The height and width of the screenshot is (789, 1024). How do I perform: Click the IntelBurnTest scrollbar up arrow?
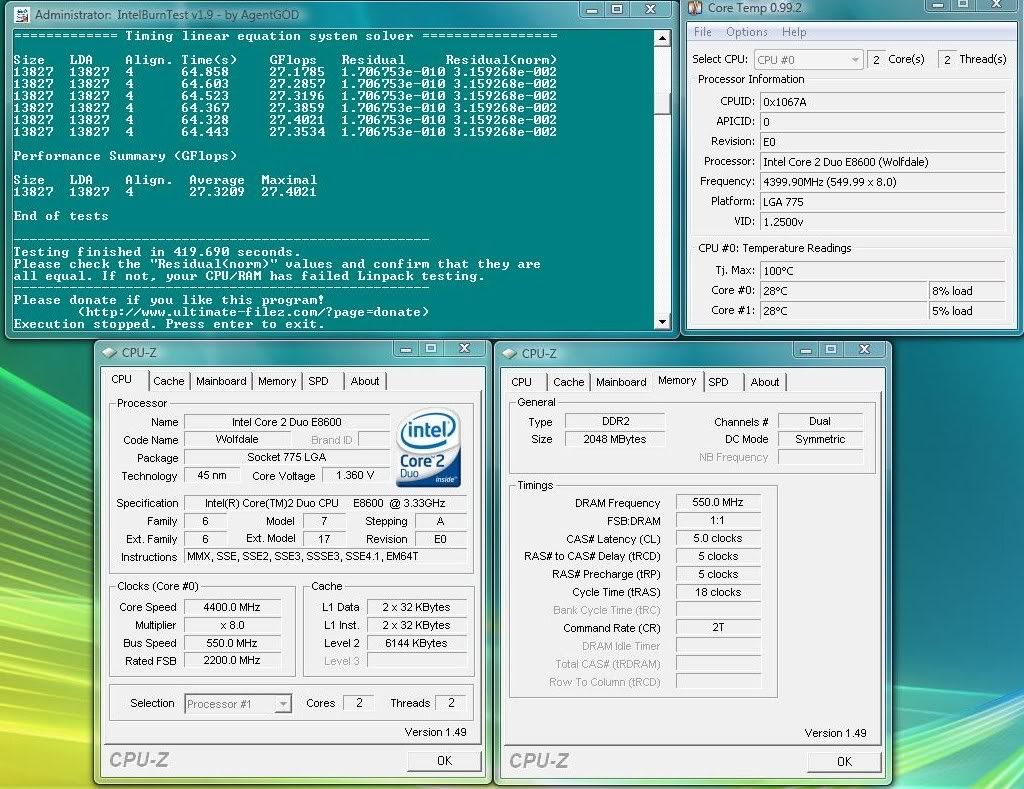[x=662, y=39]
